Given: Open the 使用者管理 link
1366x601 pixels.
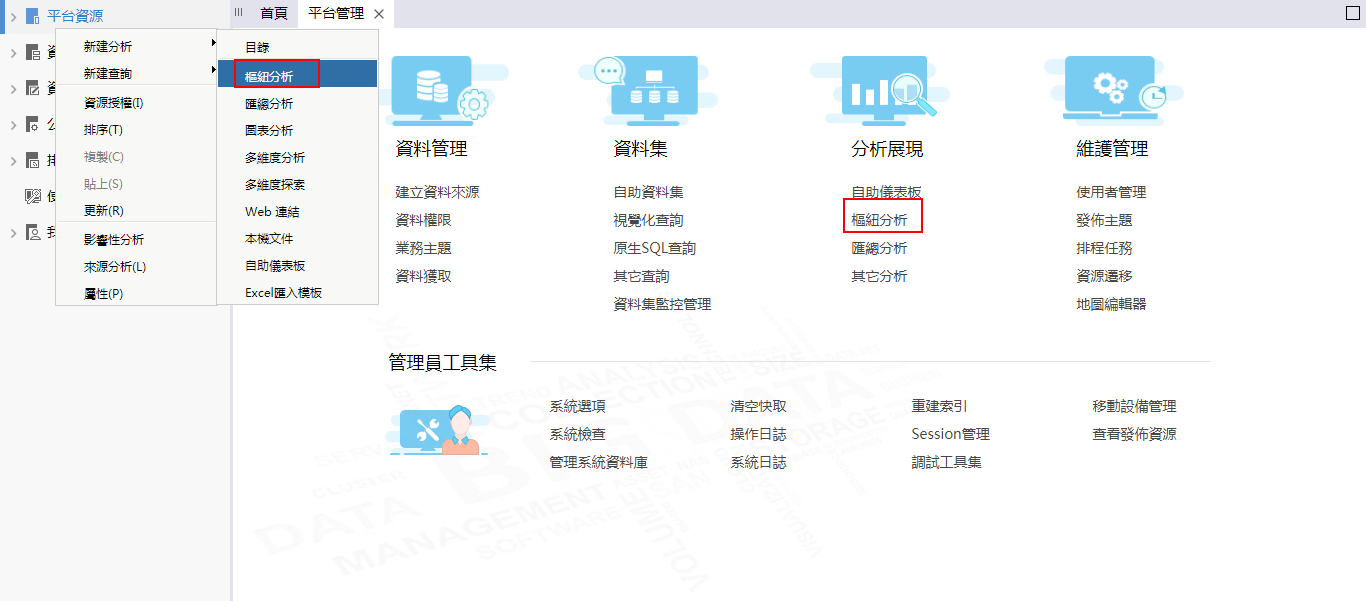Looking at the screenshot, I should point(1111,192).
